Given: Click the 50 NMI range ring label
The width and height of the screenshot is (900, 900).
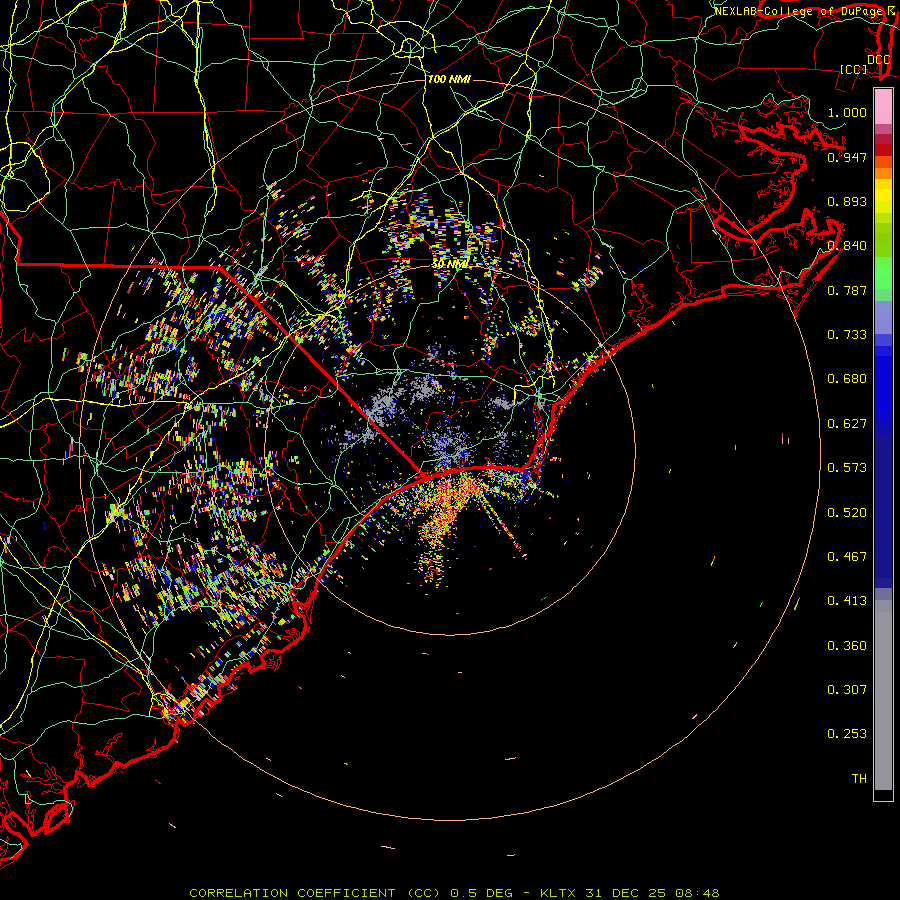Looking at the screenshot, I should (450, 265).
